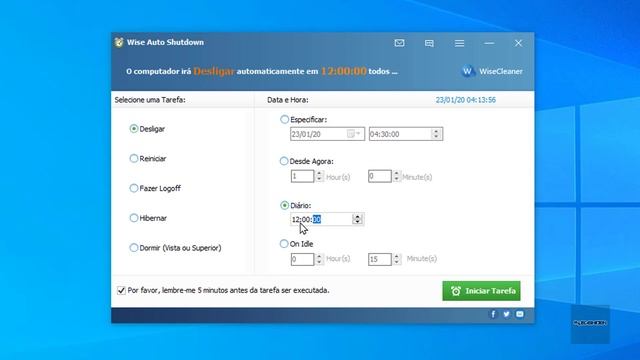
Task: Open the Facebook icon in footer
Action: [x=493, y=314]
